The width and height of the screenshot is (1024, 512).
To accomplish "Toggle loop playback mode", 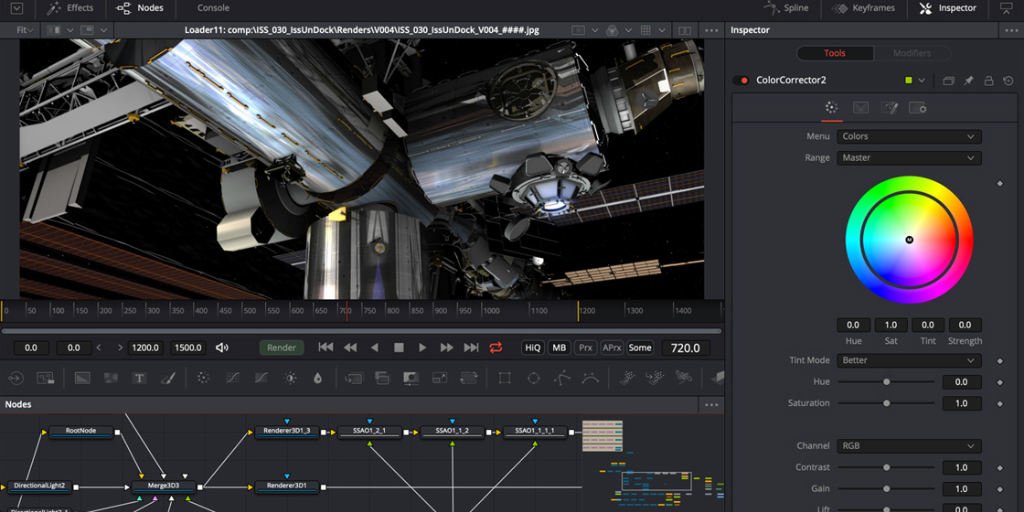I will [496, 347].
